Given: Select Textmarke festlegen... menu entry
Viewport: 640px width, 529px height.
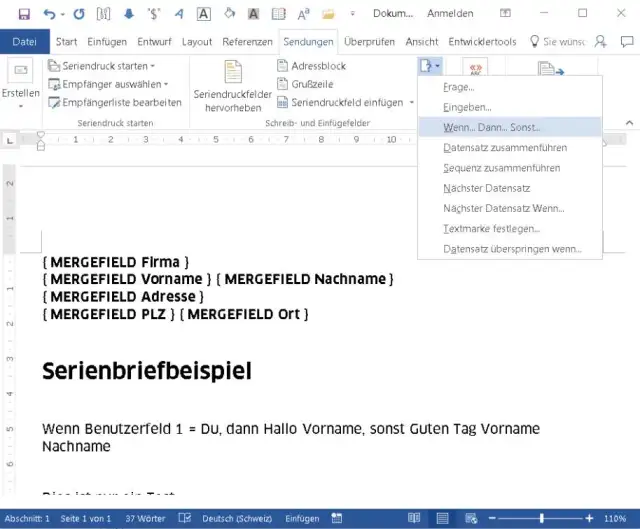Looking at the screenshot, I should [x=509, y=229].
